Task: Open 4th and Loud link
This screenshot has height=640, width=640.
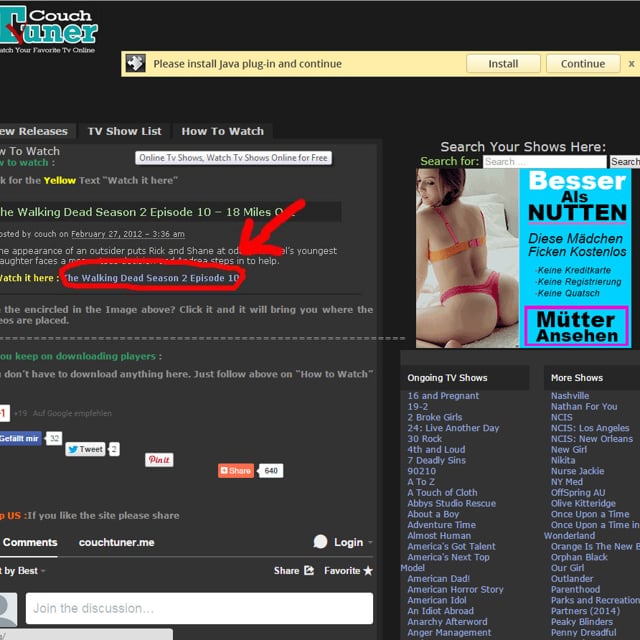Action: tap(436, 449)
